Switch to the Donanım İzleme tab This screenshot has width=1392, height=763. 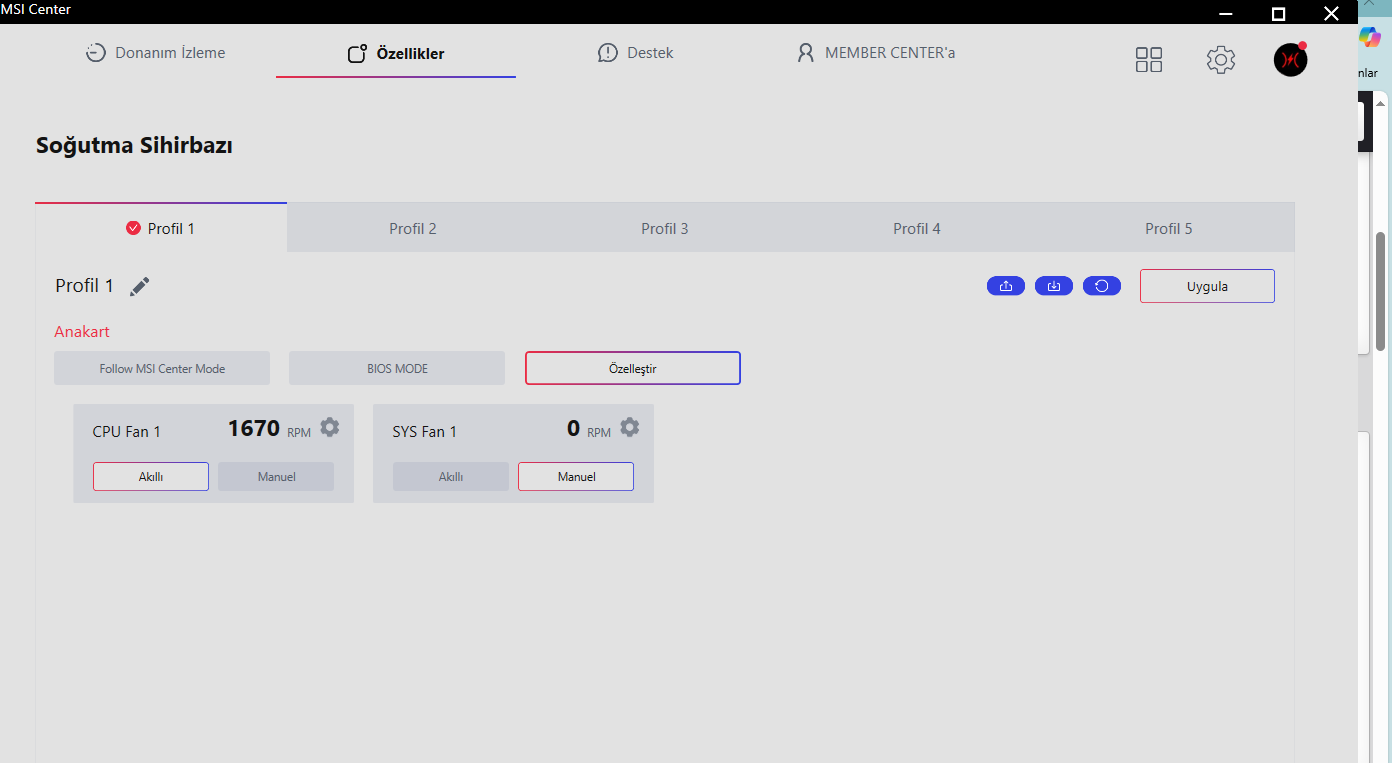[x=156, y=53]
